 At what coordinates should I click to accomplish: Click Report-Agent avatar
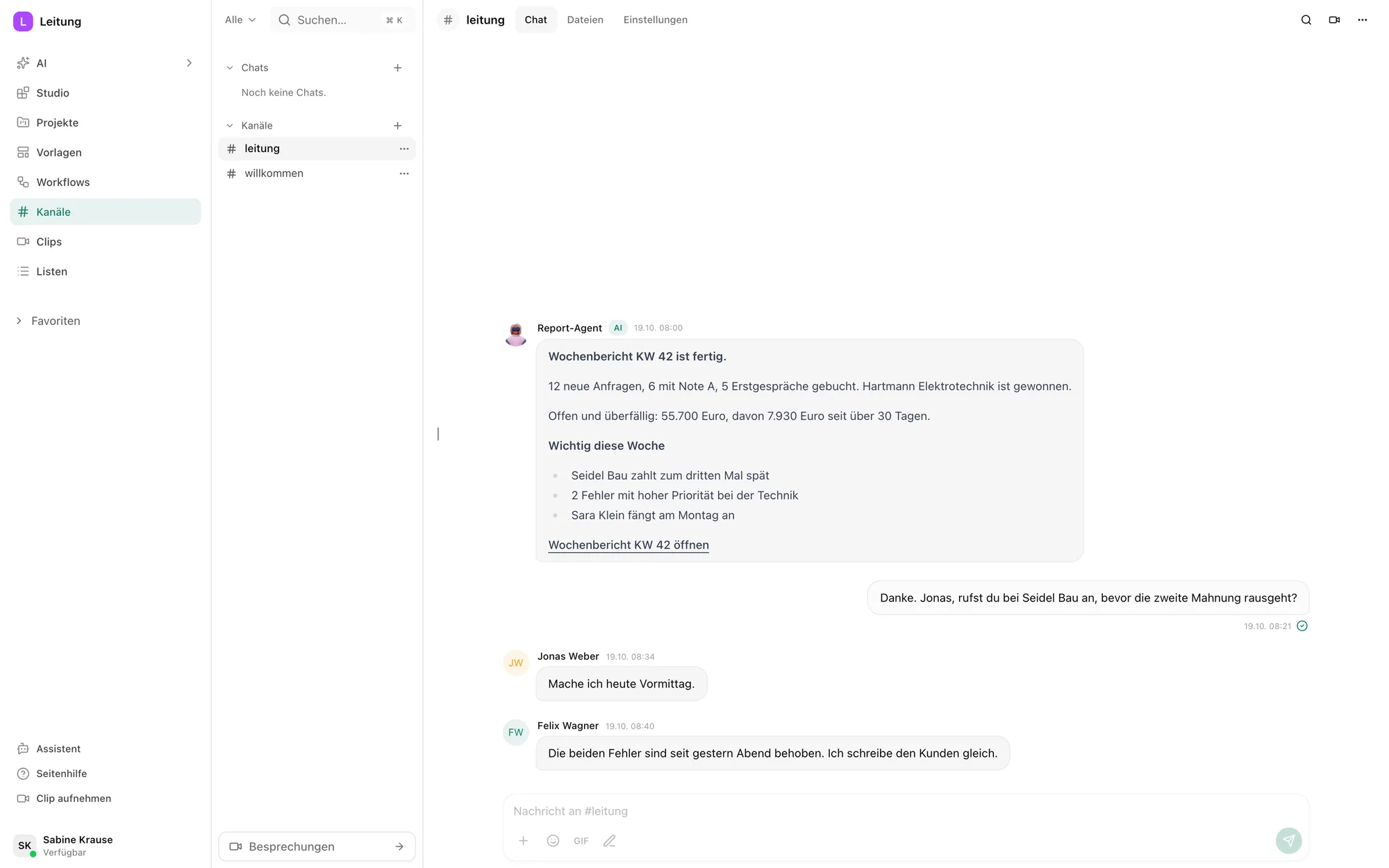(x=515, y=334)
